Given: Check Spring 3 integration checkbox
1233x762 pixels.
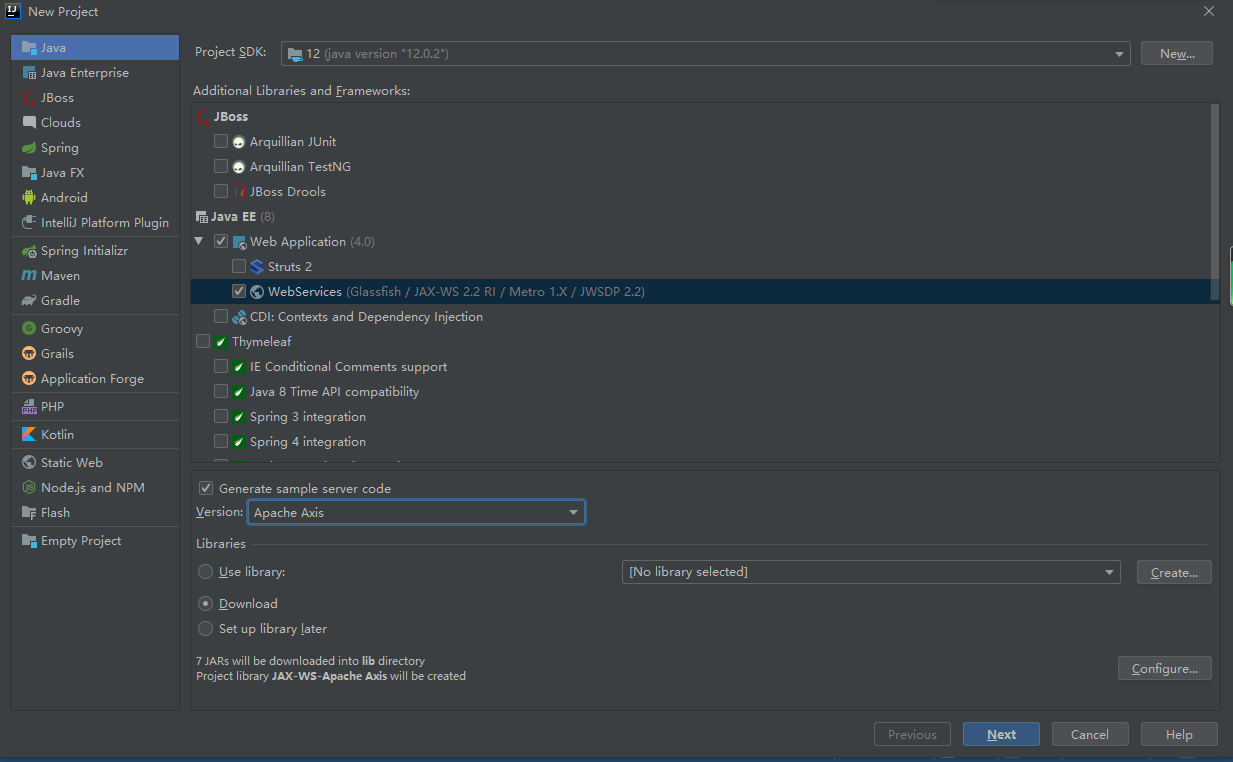Looking at the screenshot, I should pyautogui.click(x=221, y=416).
